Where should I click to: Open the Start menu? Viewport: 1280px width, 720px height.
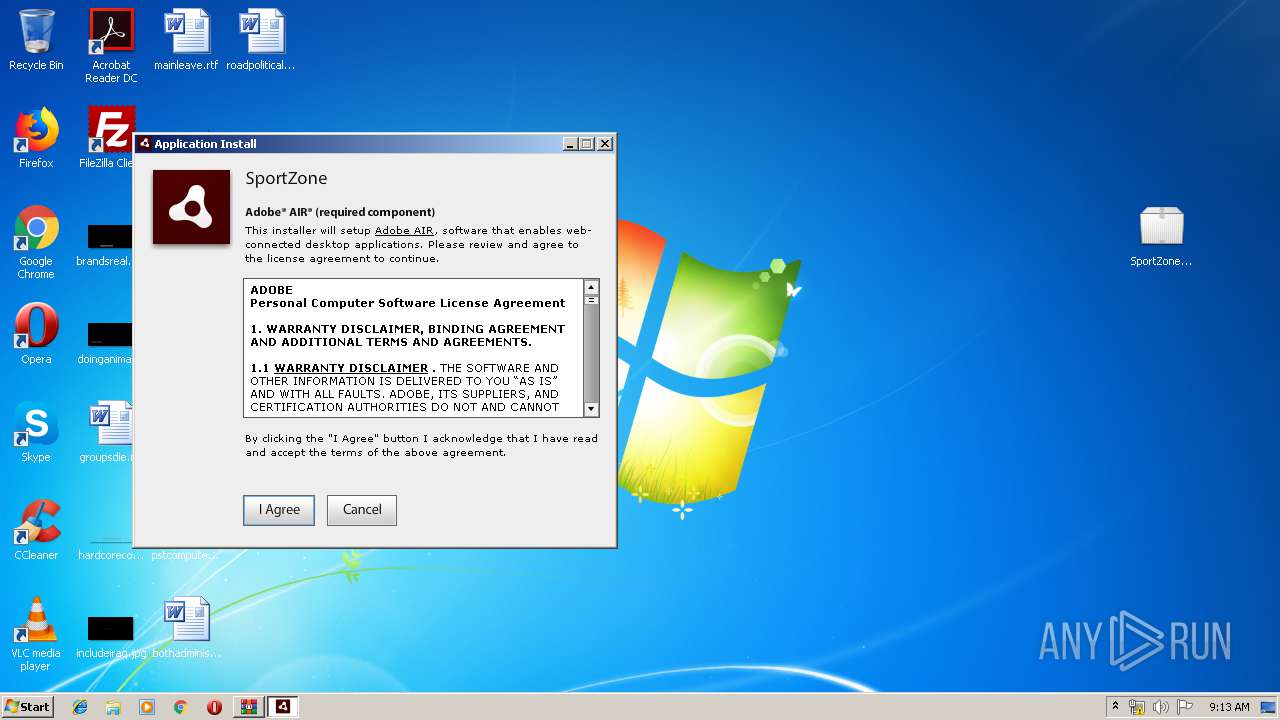click(28, 707)
